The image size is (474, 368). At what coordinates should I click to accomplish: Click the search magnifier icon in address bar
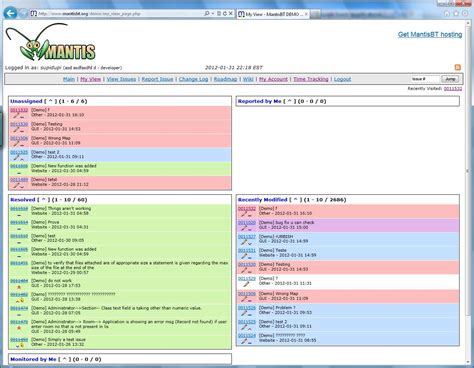tap(207, 14)
